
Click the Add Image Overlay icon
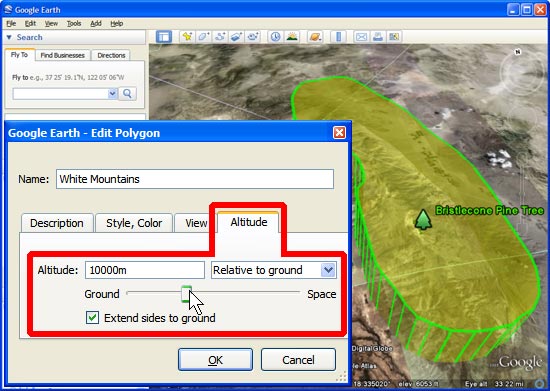236,36
